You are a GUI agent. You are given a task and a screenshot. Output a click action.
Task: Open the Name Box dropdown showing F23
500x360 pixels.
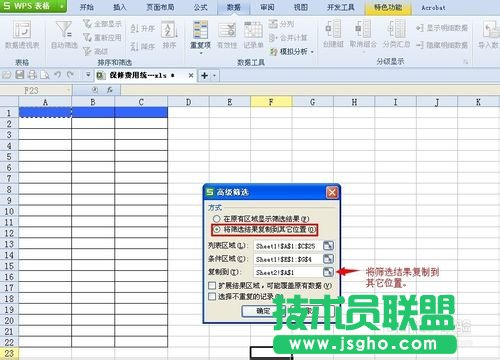click(x=68, y=90)
